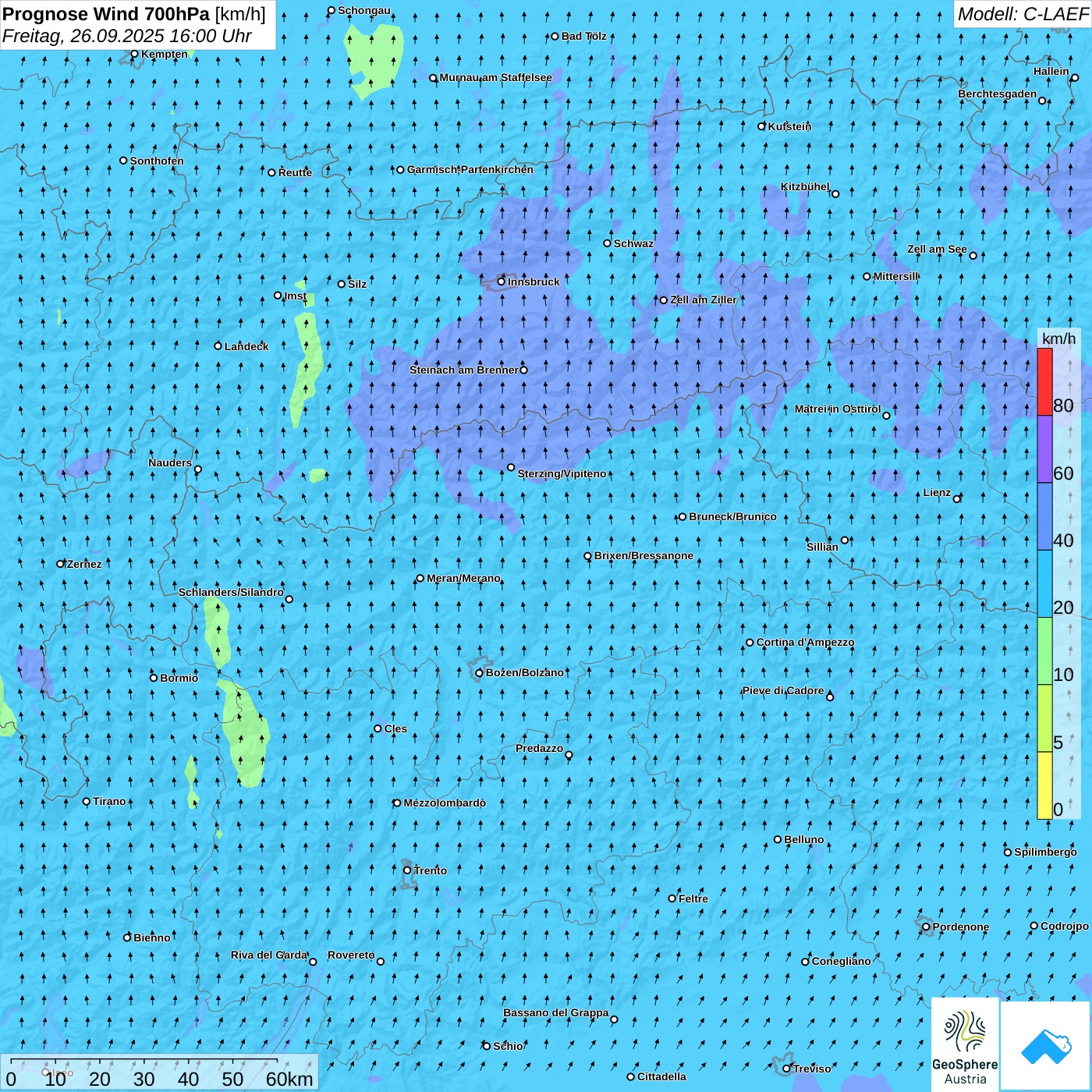Click the Zell am See marker

coord(973,255)
